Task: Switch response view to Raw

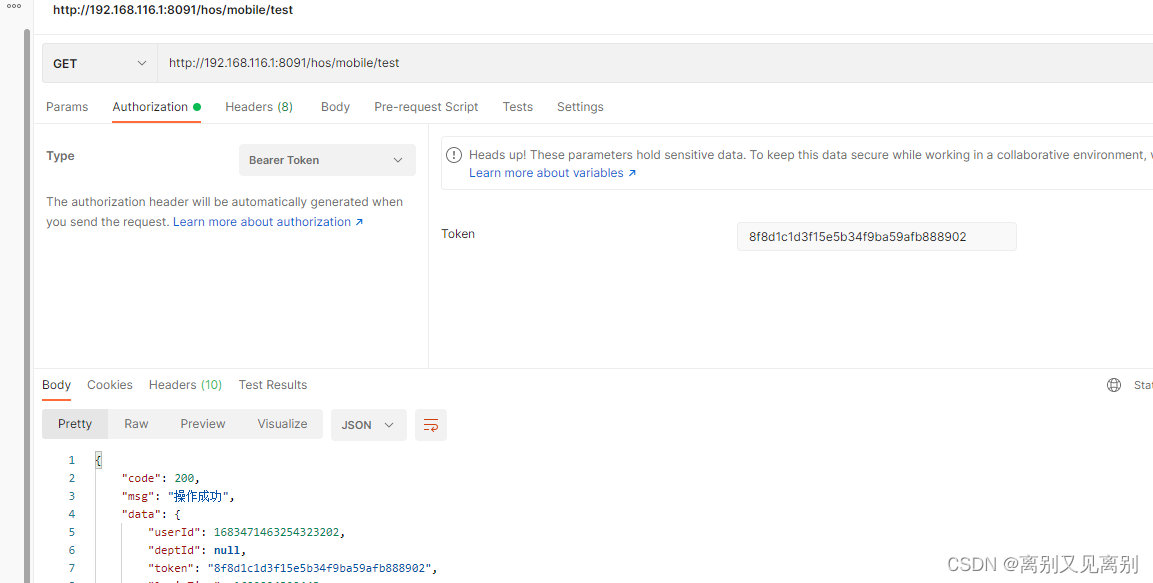Action: 136,424
